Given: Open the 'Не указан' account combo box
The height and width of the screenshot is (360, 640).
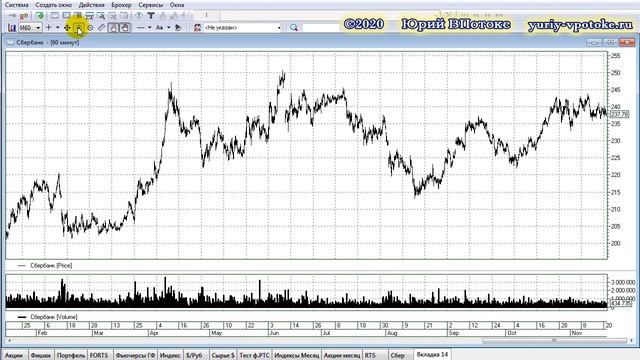Looking at the screenshot, I should (243, 28).
